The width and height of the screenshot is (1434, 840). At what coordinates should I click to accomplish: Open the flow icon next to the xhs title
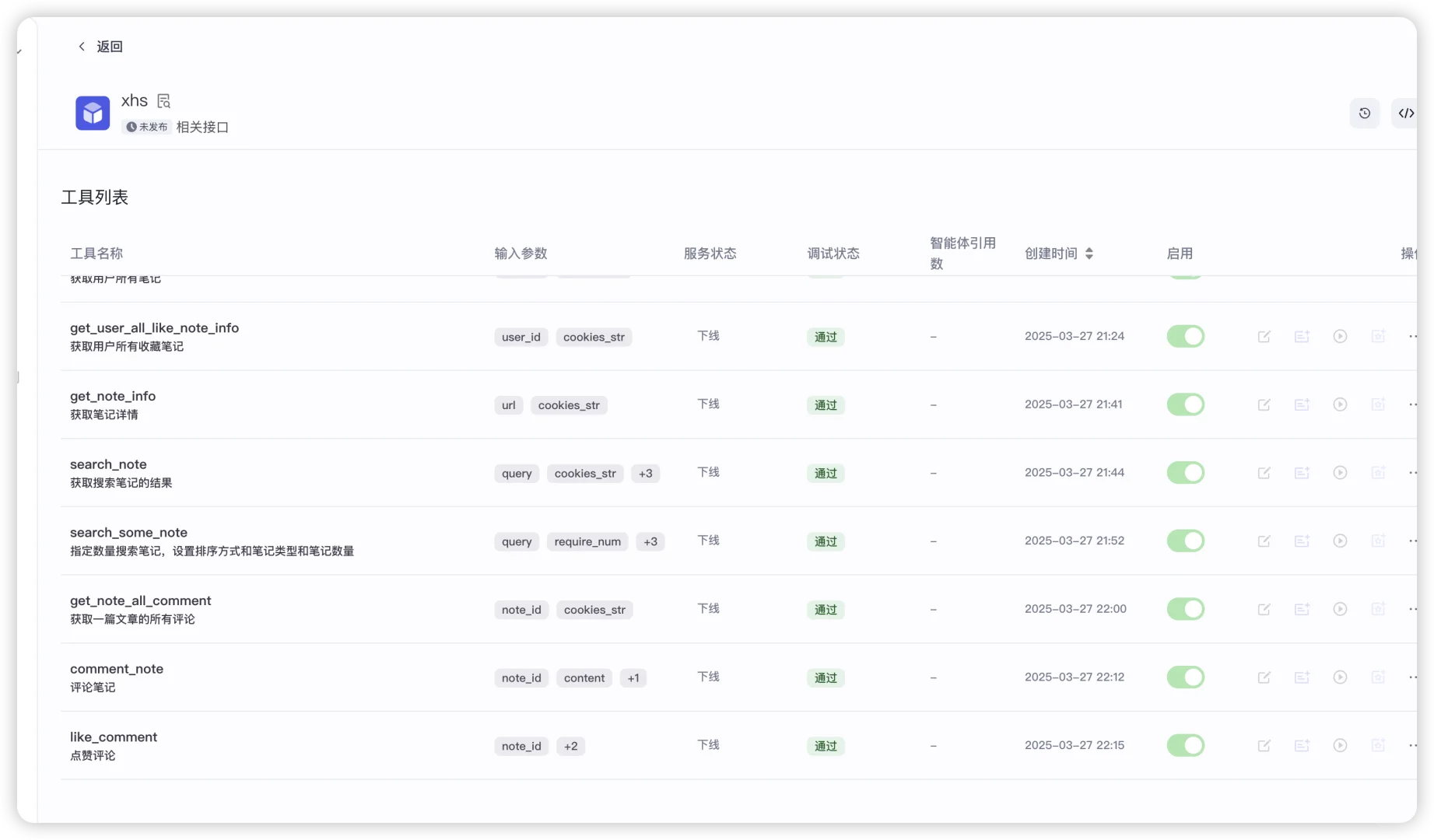(x=163, y=100)
